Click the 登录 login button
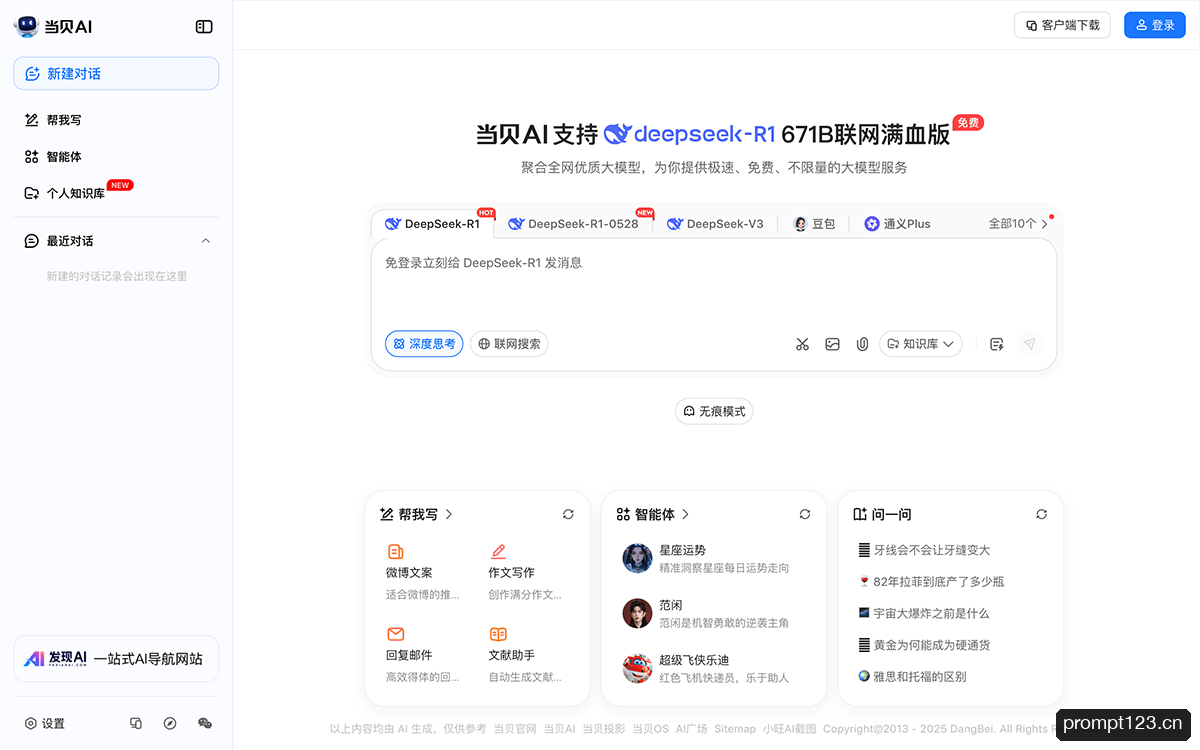 (x=1155, y=25)
